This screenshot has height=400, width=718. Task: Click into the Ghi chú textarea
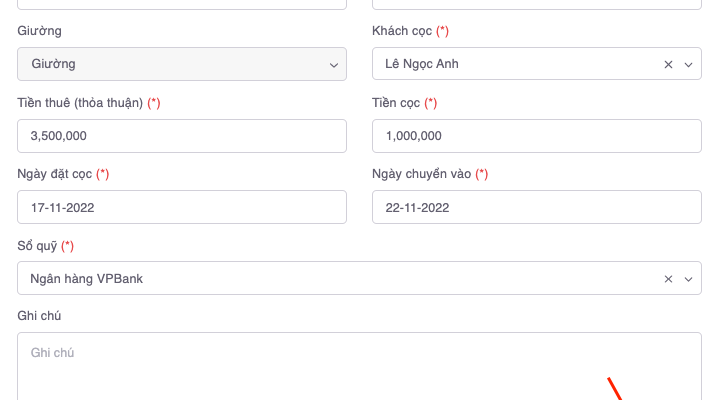click(359, 370)
